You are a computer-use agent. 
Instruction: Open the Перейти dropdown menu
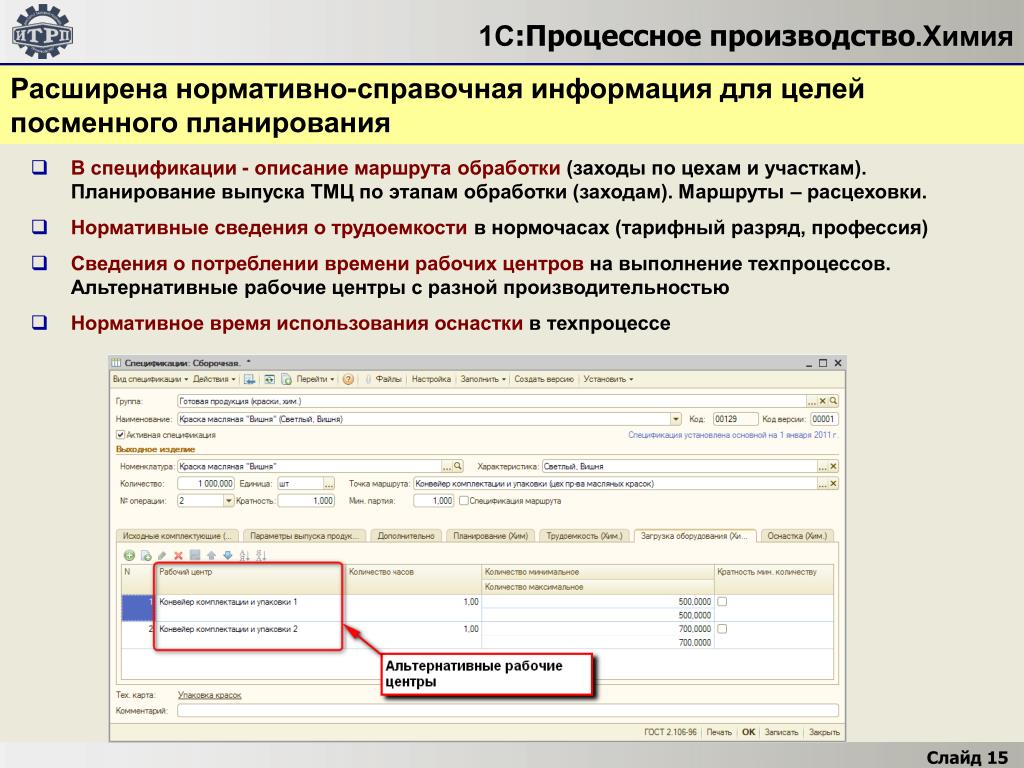[315, 379]
